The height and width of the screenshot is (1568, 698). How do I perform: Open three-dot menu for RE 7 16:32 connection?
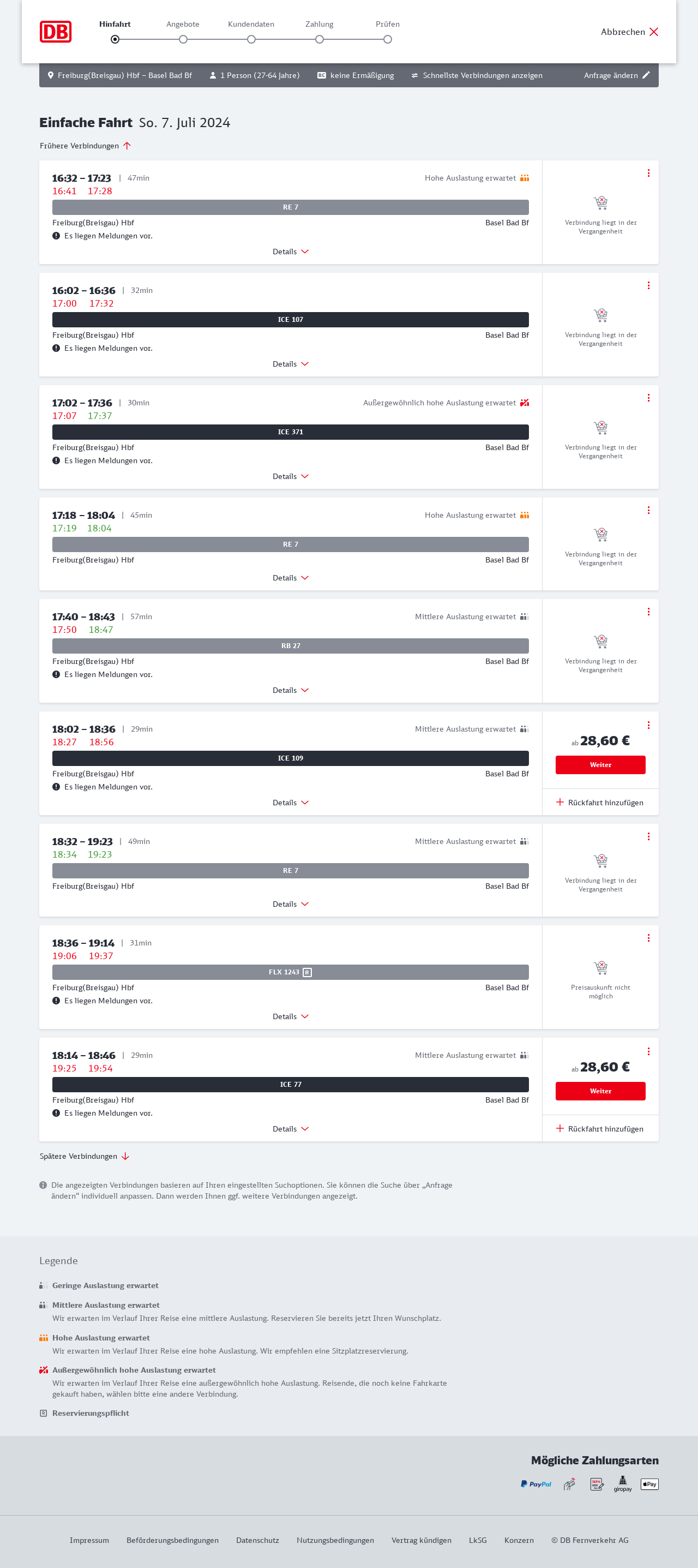point(648,173)
